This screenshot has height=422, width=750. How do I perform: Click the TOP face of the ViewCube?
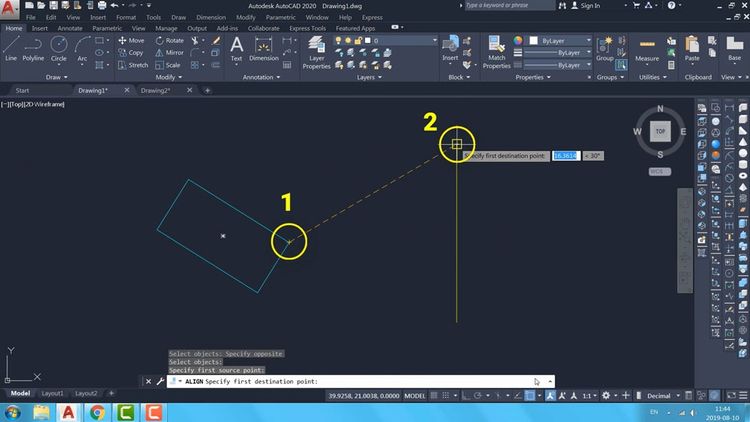pos(659,130)
